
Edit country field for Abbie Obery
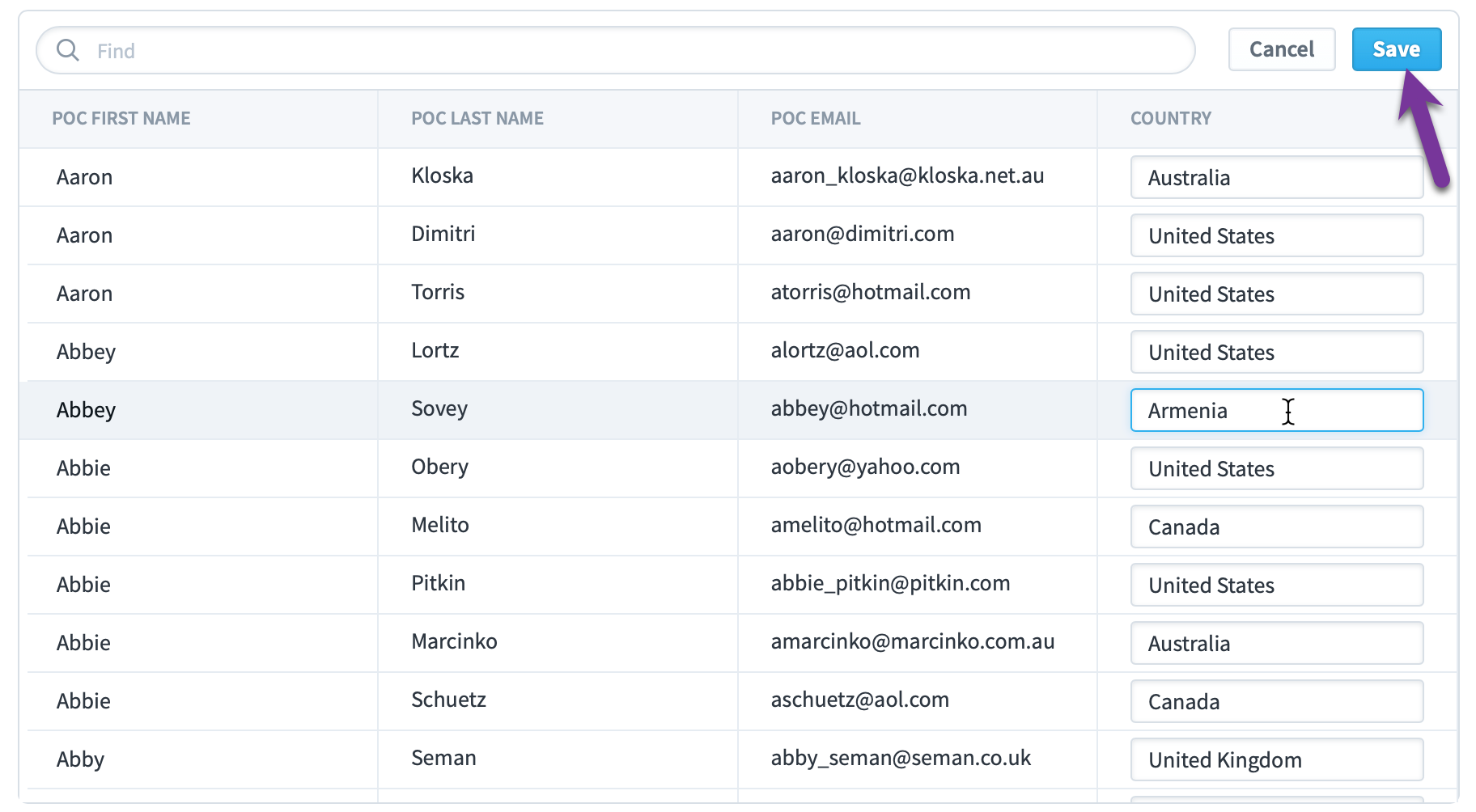[x=1277, y=468]
